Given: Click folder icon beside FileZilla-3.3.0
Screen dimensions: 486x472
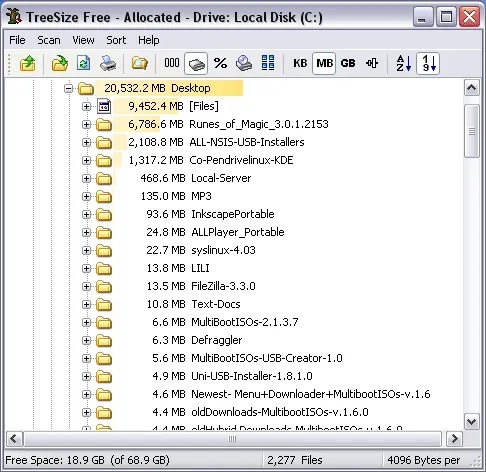Looking at the screenshot, I should point(104,287).
